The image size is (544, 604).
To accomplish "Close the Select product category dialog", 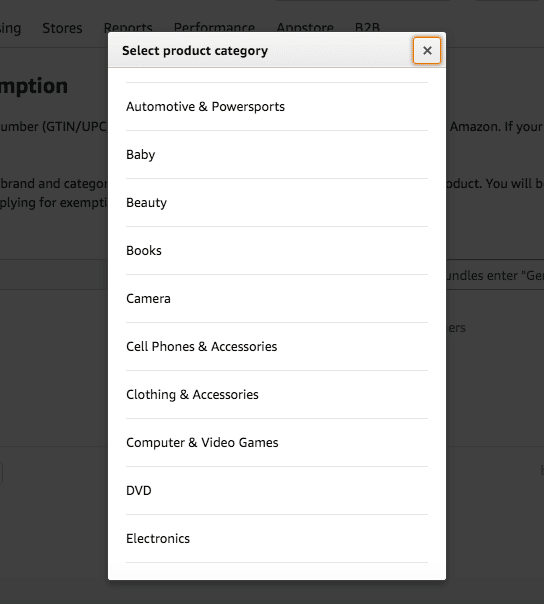I will (427, 50).
